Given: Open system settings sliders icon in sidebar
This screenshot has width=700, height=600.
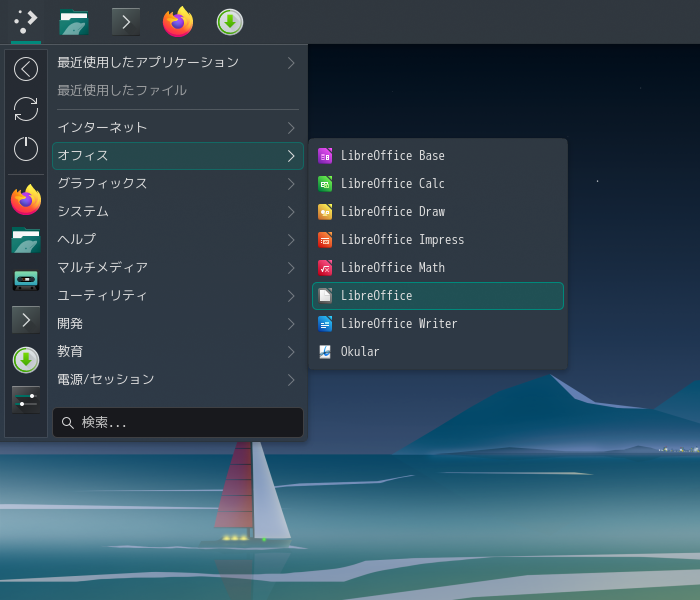Looking at the screenshot, I should tap(26, 400).
